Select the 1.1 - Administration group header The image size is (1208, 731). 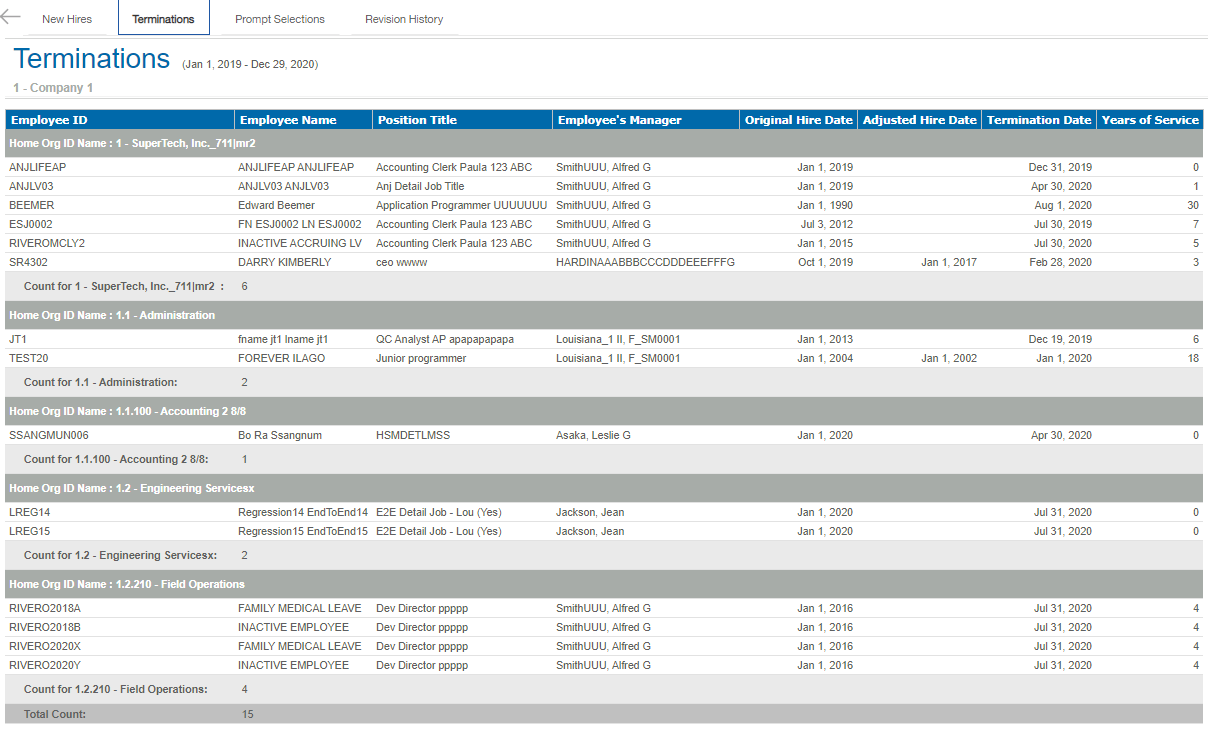tap(112, 315)
